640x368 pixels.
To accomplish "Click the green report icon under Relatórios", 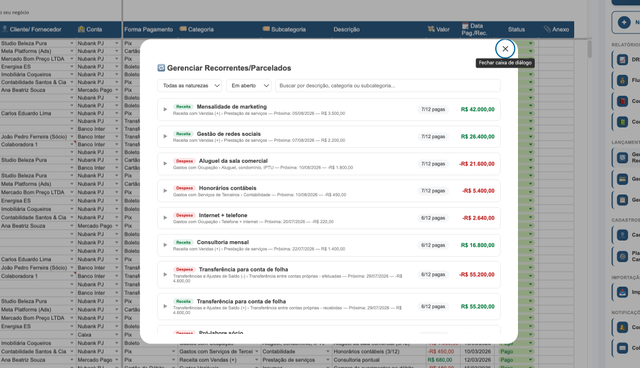I will point(622,122).
